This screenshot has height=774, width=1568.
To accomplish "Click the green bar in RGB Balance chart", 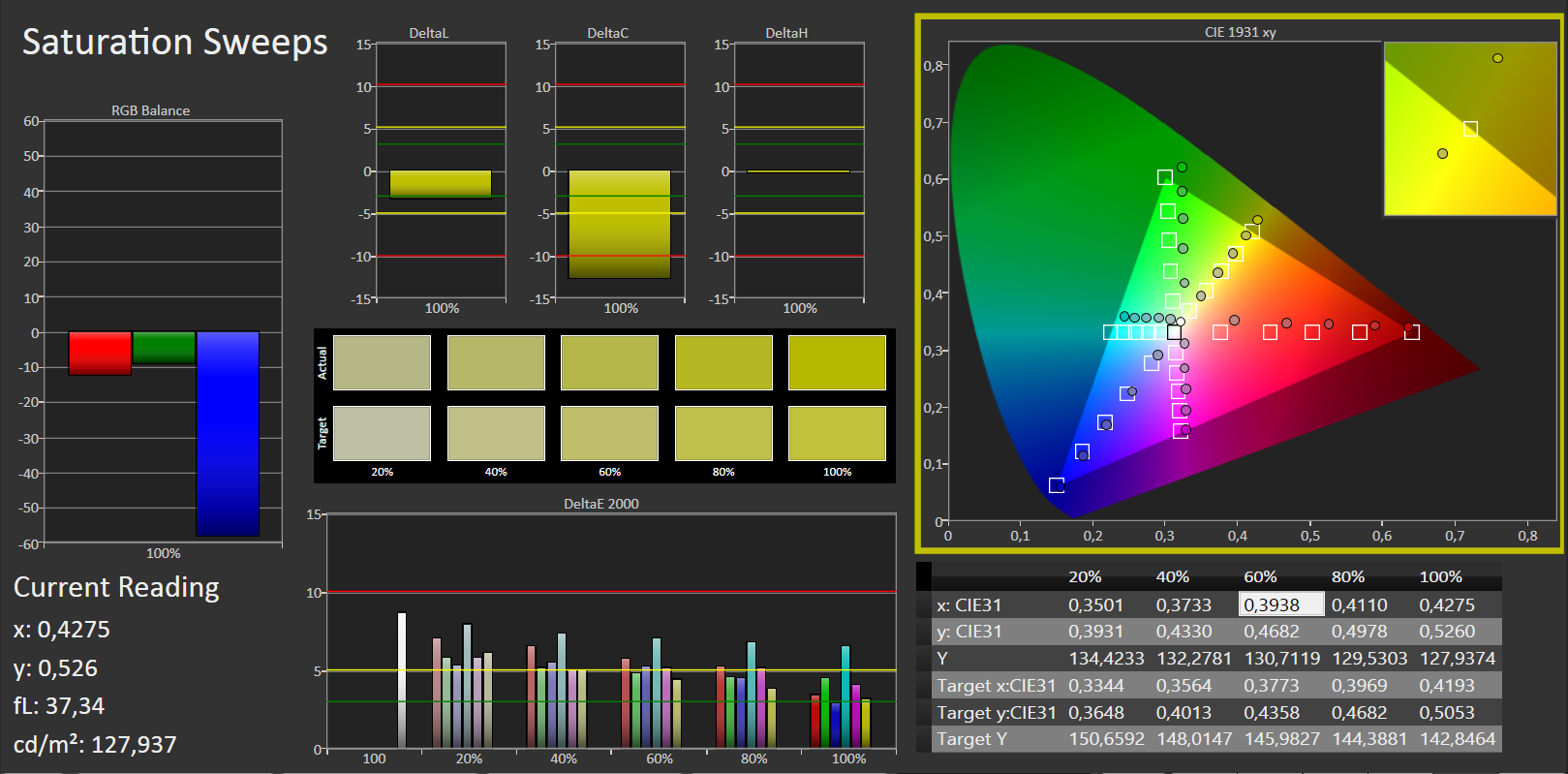I will pos(164,348).
